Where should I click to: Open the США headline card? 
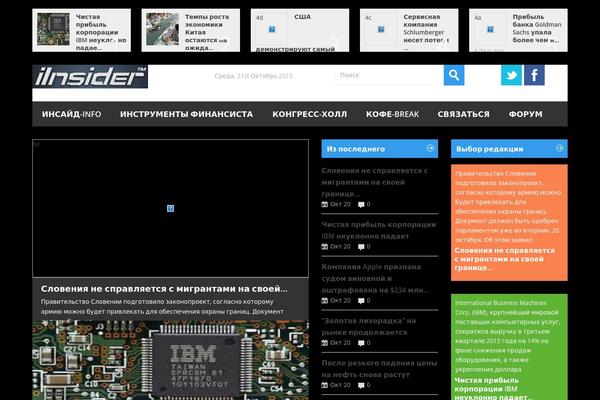[300, 30]
